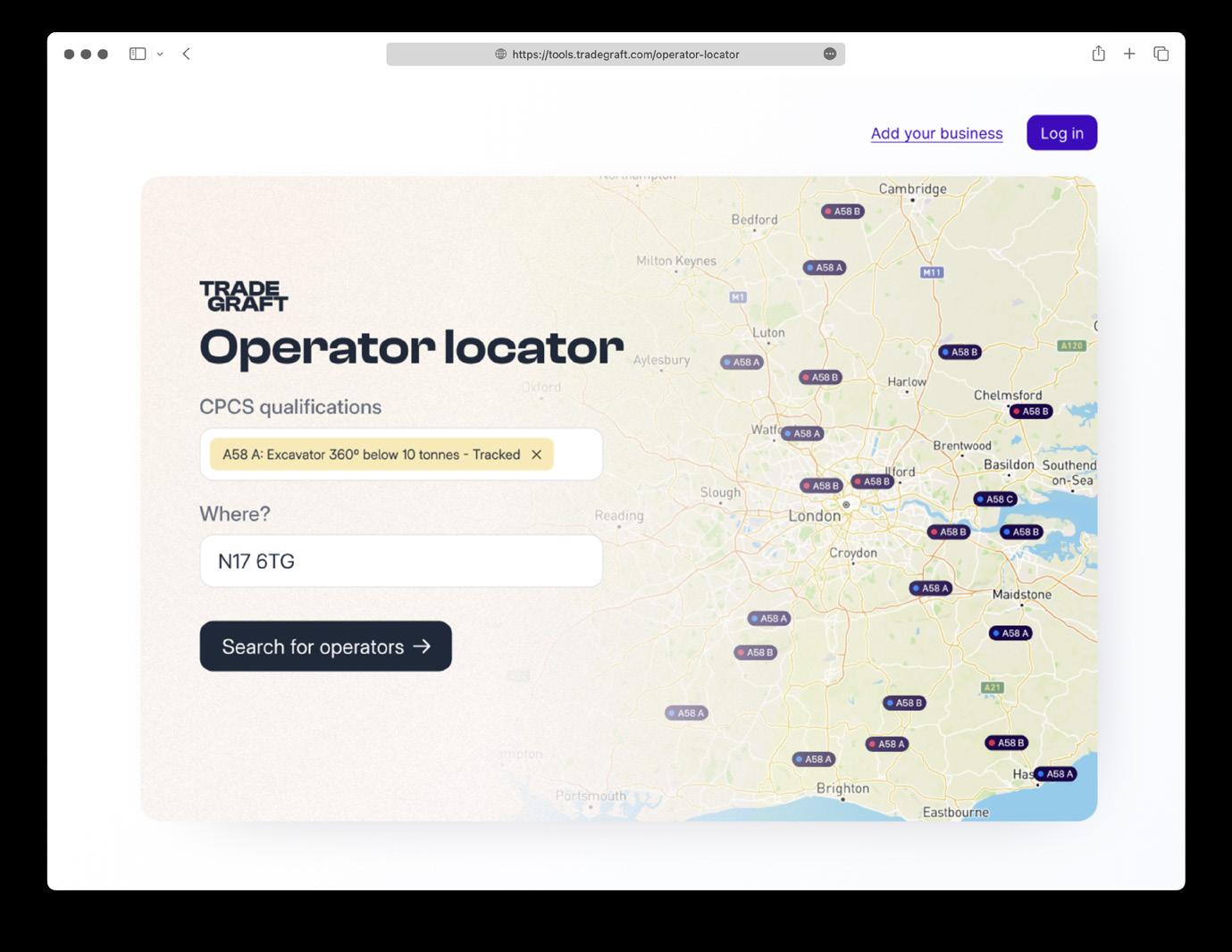This screenshot has width=1232, height=952.
Task: Click the Eastbourne label on the map
Action: pyautogui.click(x=956, y=812)
